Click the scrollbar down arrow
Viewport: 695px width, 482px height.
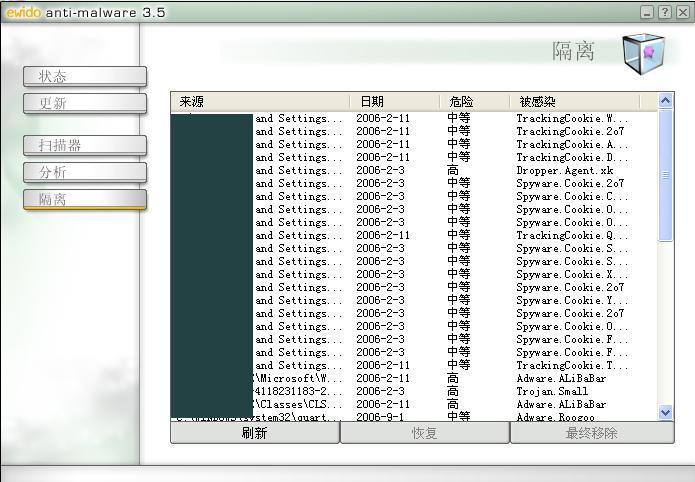click(x=665, y=413)
